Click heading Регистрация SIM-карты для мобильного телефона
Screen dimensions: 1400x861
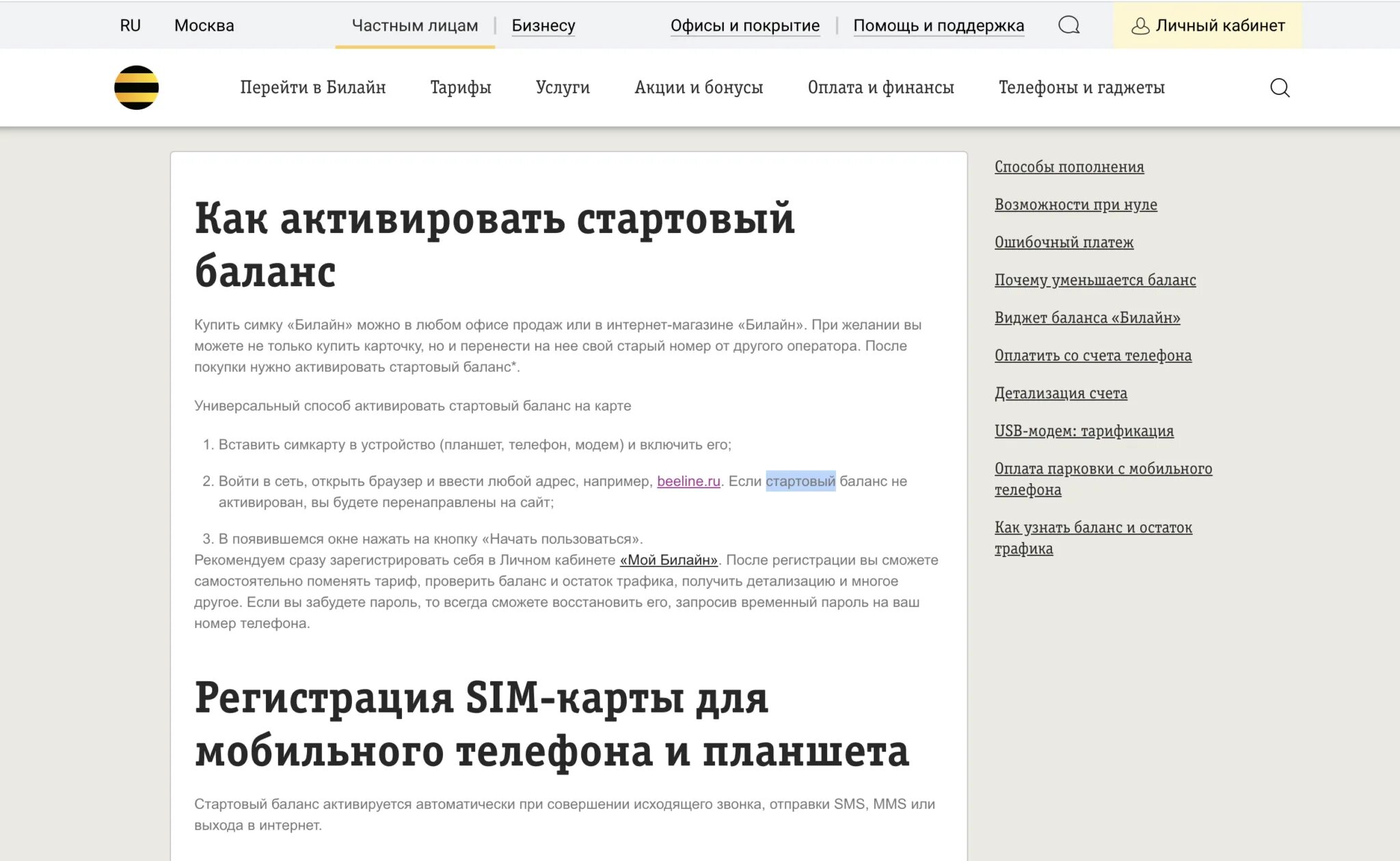click(552, 724)
